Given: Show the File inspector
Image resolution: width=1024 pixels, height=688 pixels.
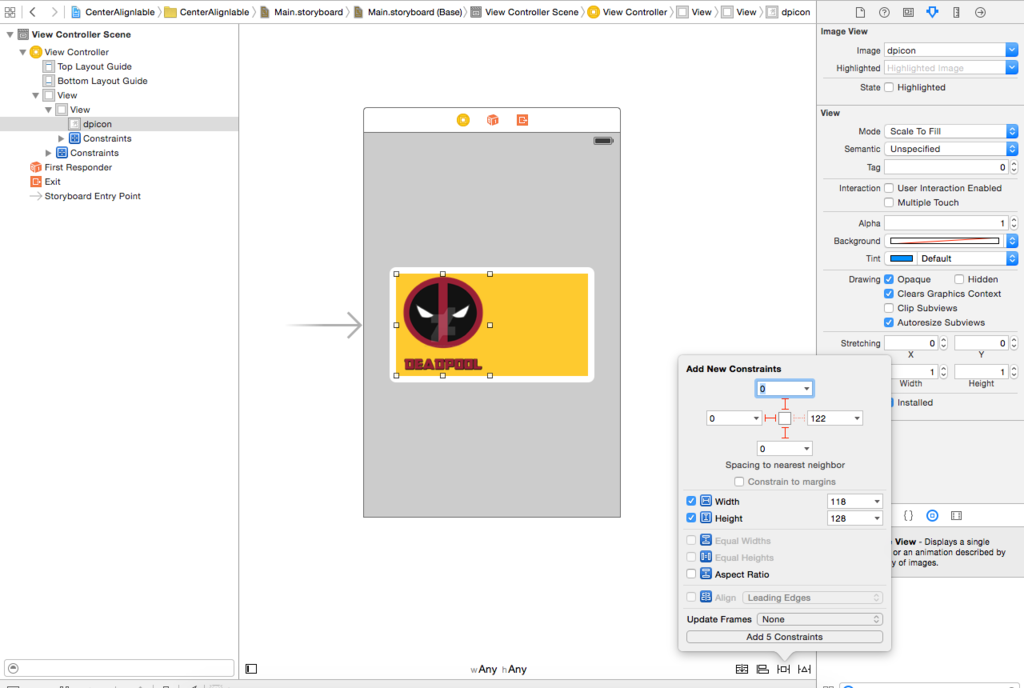Looking at the screenshot, I should 860,12.
